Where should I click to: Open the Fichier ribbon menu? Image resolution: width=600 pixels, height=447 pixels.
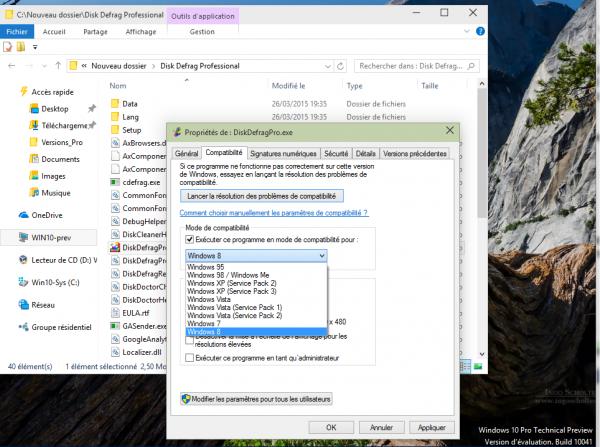click(17, 31)
